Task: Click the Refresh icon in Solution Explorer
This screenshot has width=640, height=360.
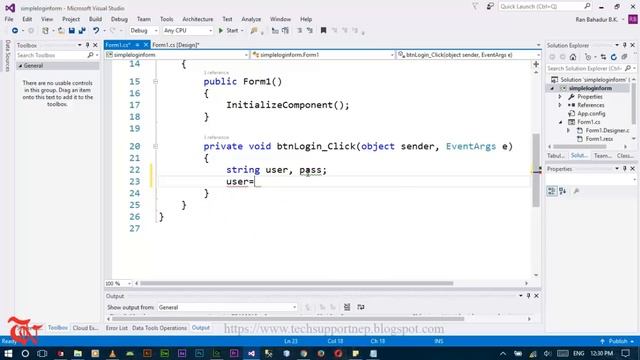Action: (x=613, y=57)
